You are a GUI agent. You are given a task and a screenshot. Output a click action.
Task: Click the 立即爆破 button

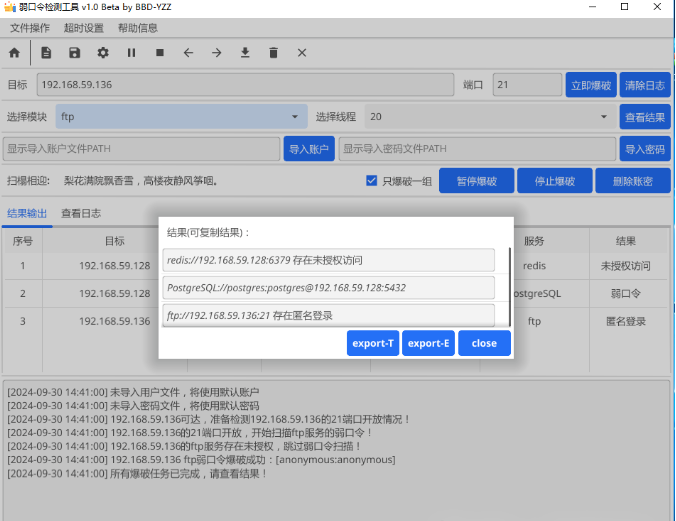pos(591,85)
